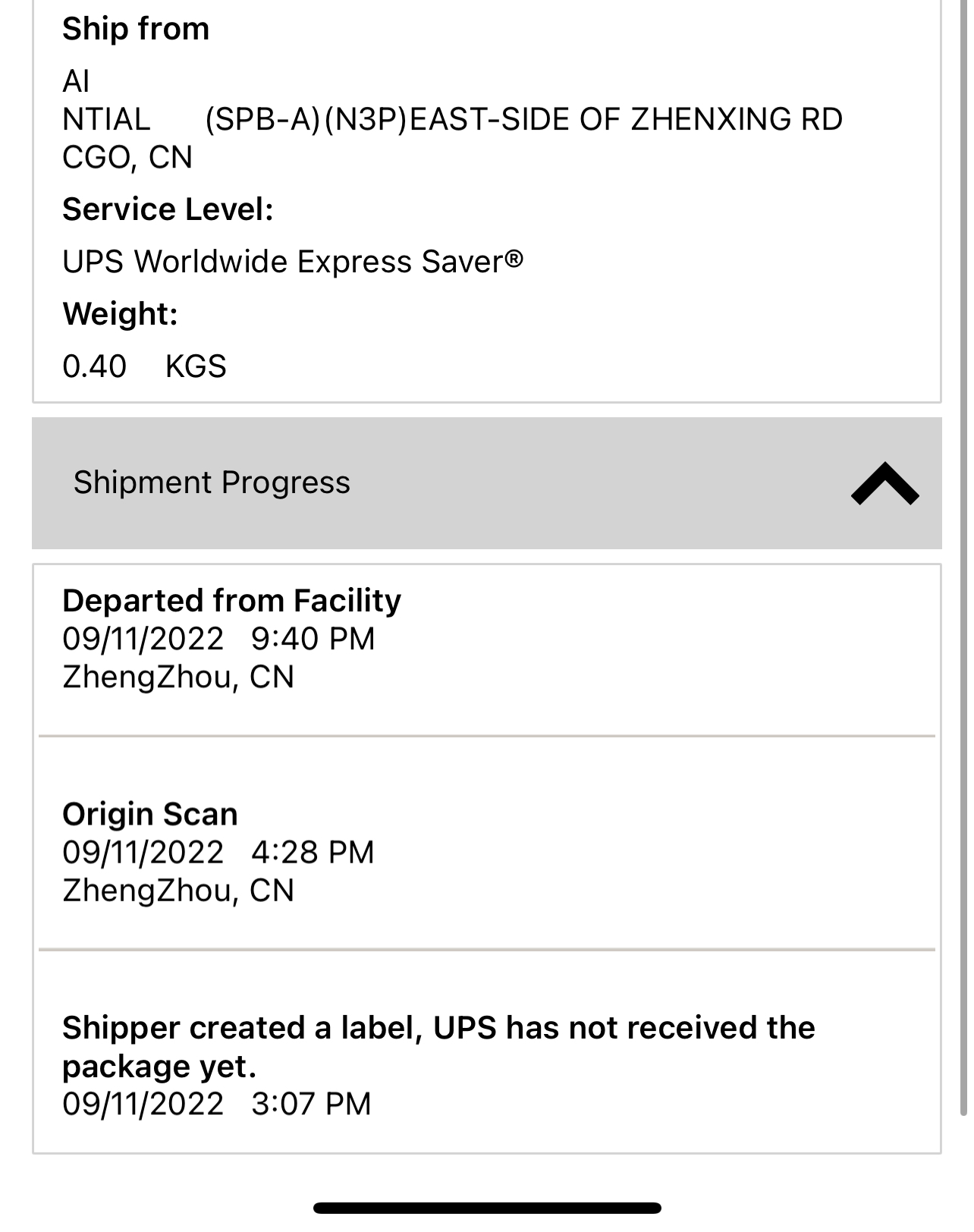This screenshot has height=1232, width=974.
Task: Tap the Weight heading
Action: coord(120,313)
